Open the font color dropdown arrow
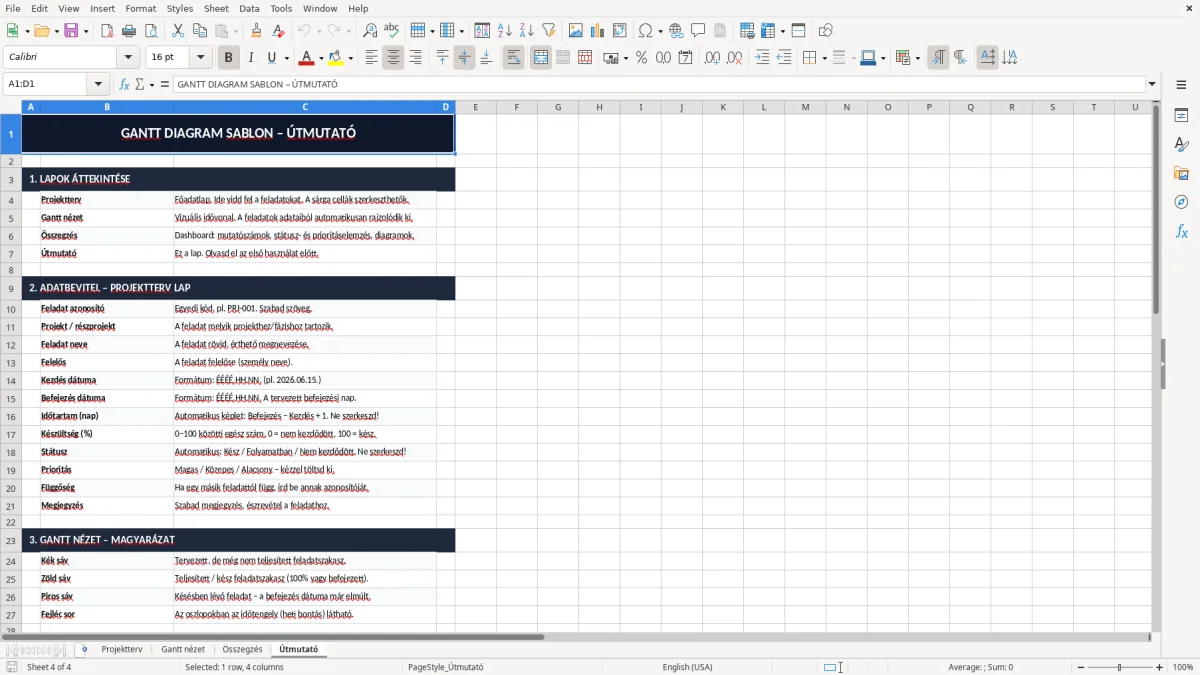Image resolution: width=1200 pixels, height=675 pixels. 321,58
